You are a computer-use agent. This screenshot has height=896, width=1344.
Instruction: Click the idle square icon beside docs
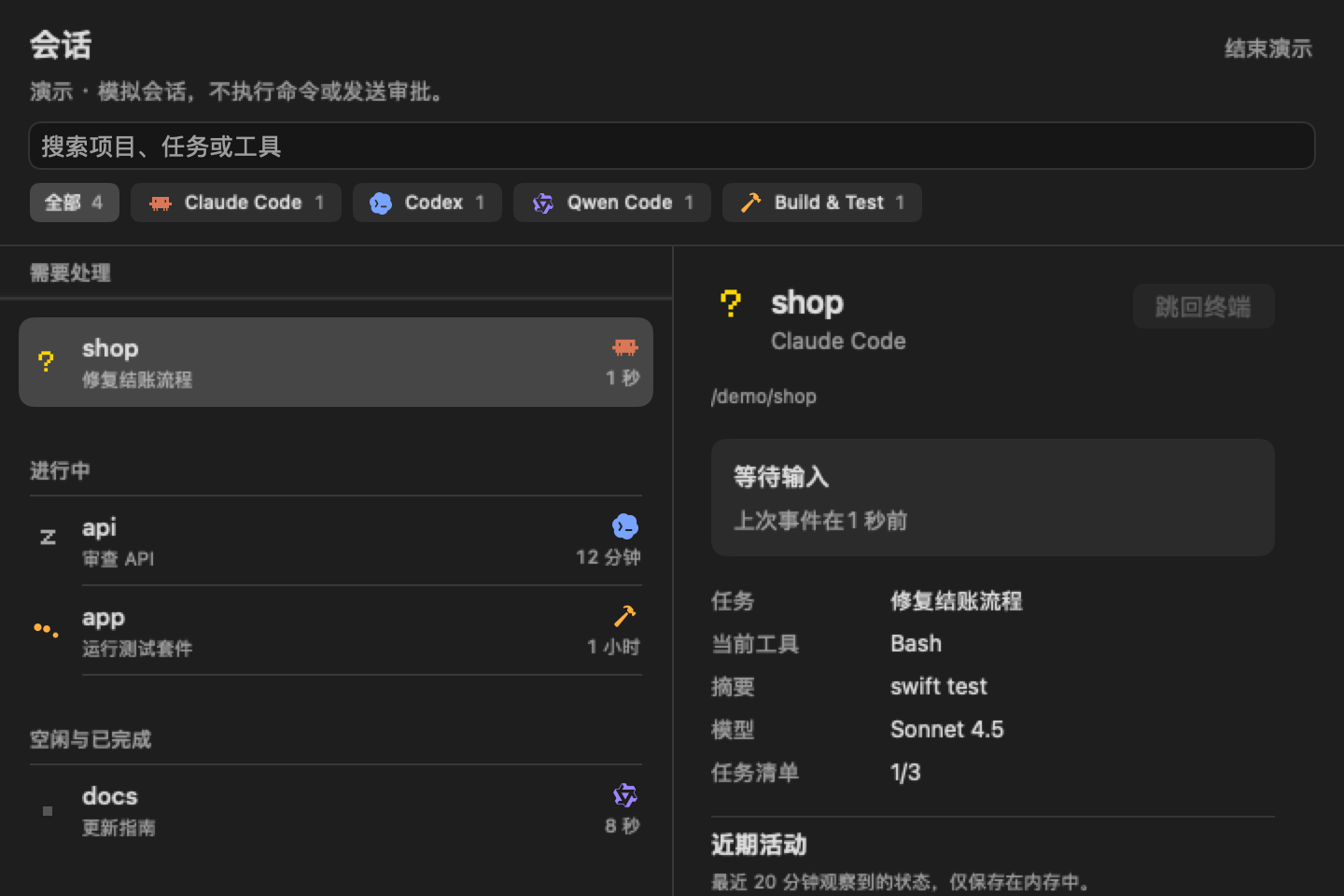click(x=48, y=811)
